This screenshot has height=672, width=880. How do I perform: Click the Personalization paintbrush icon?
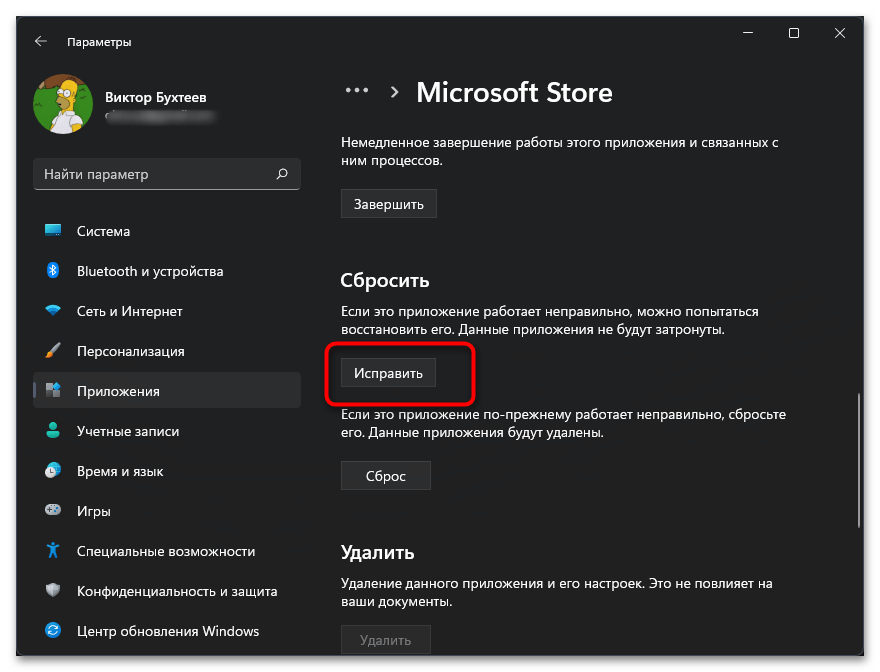(54, 351)
